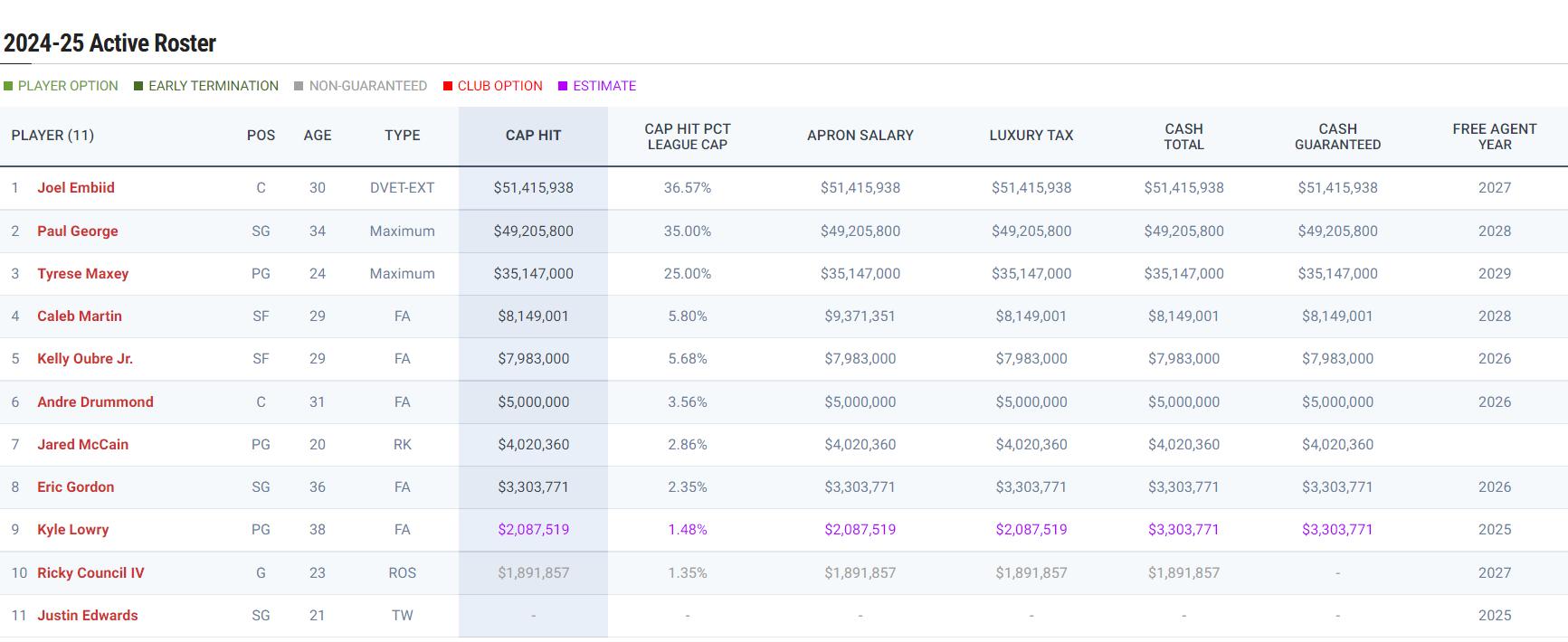Click Tyrese Maxey's $35,147,000 cap hit

[534, 273]
